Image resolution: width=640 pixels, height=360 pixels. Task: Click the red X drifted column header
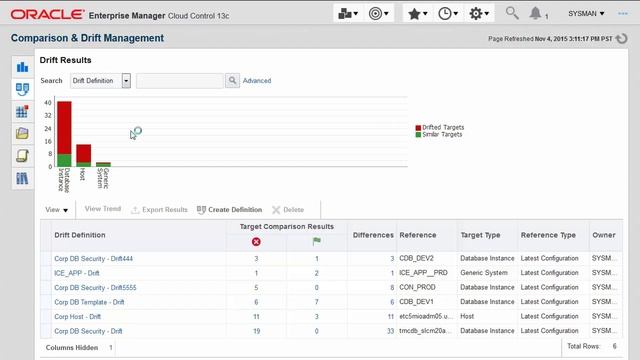click(x=256, y=242)
